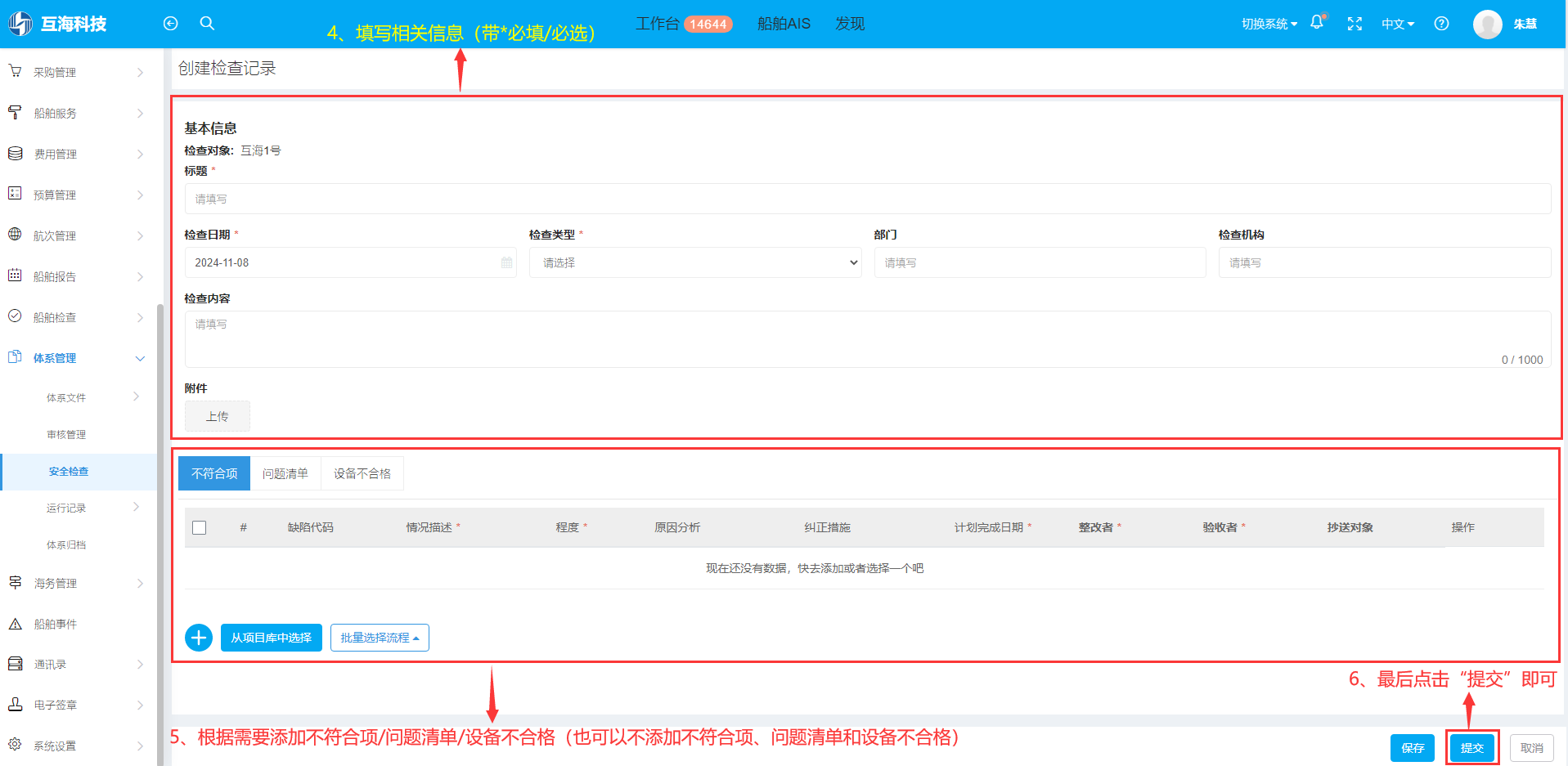Click the 船舶事件 warning triangle icon
This screenshot has width=1568, height=766.
(x=15, y=624)
